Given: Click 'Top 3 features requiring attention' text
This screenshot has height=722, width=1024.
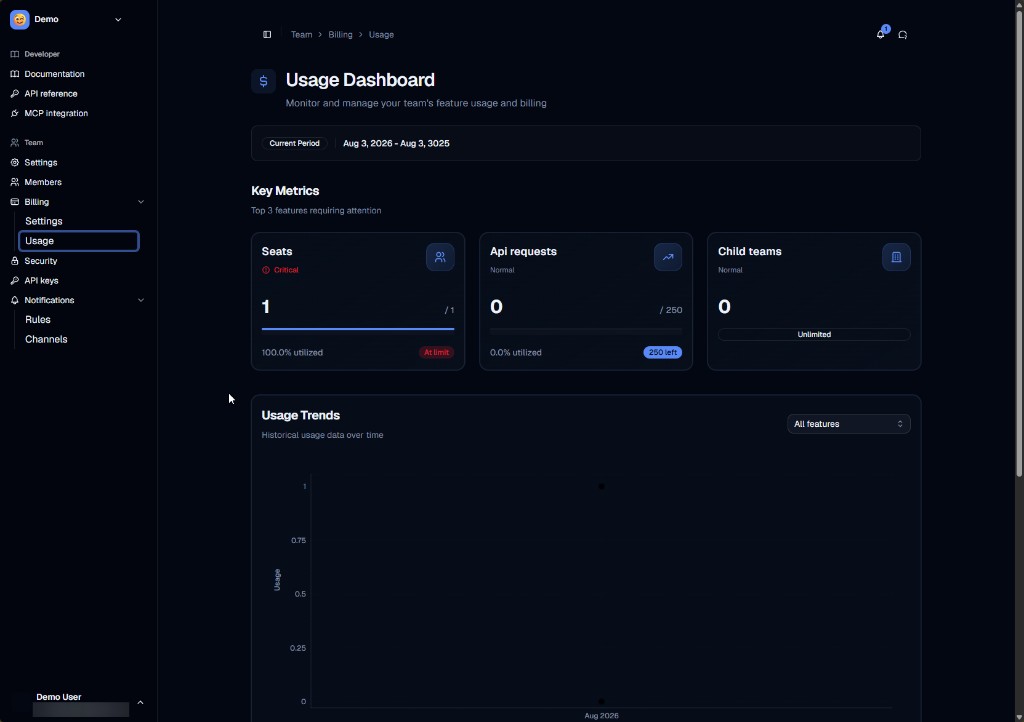Looking at the screenshot, I should 316,210.
